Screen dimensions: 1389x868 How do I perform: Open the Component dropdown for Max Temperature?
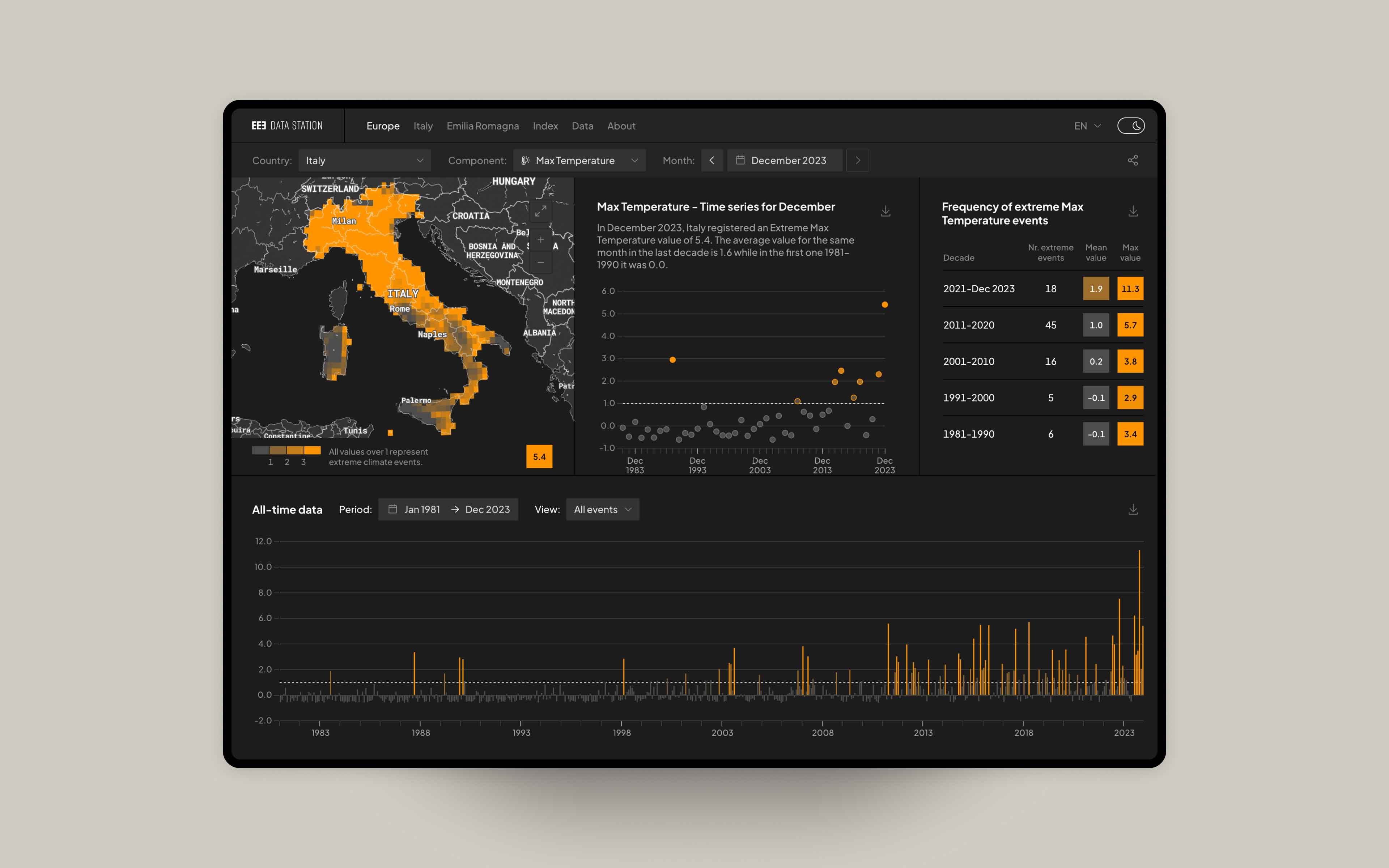(x=579, y=160)
